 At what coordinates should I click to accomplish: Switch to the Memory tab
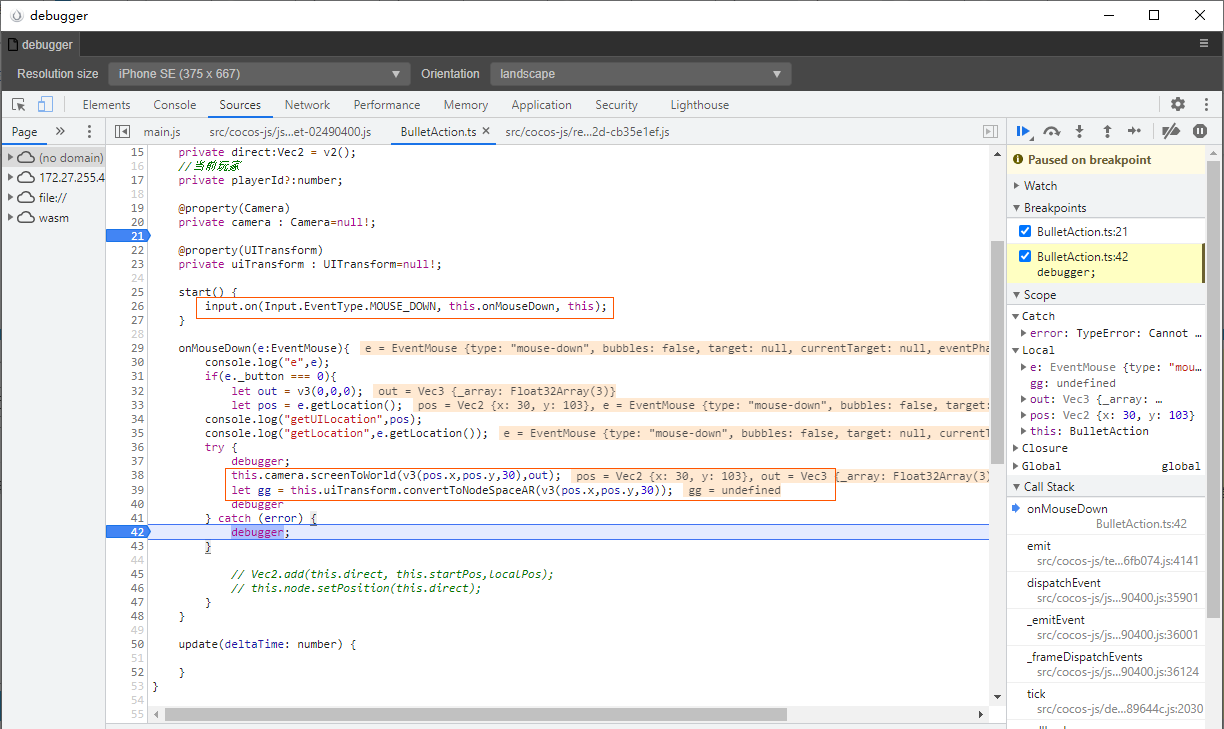coord(466,105)
